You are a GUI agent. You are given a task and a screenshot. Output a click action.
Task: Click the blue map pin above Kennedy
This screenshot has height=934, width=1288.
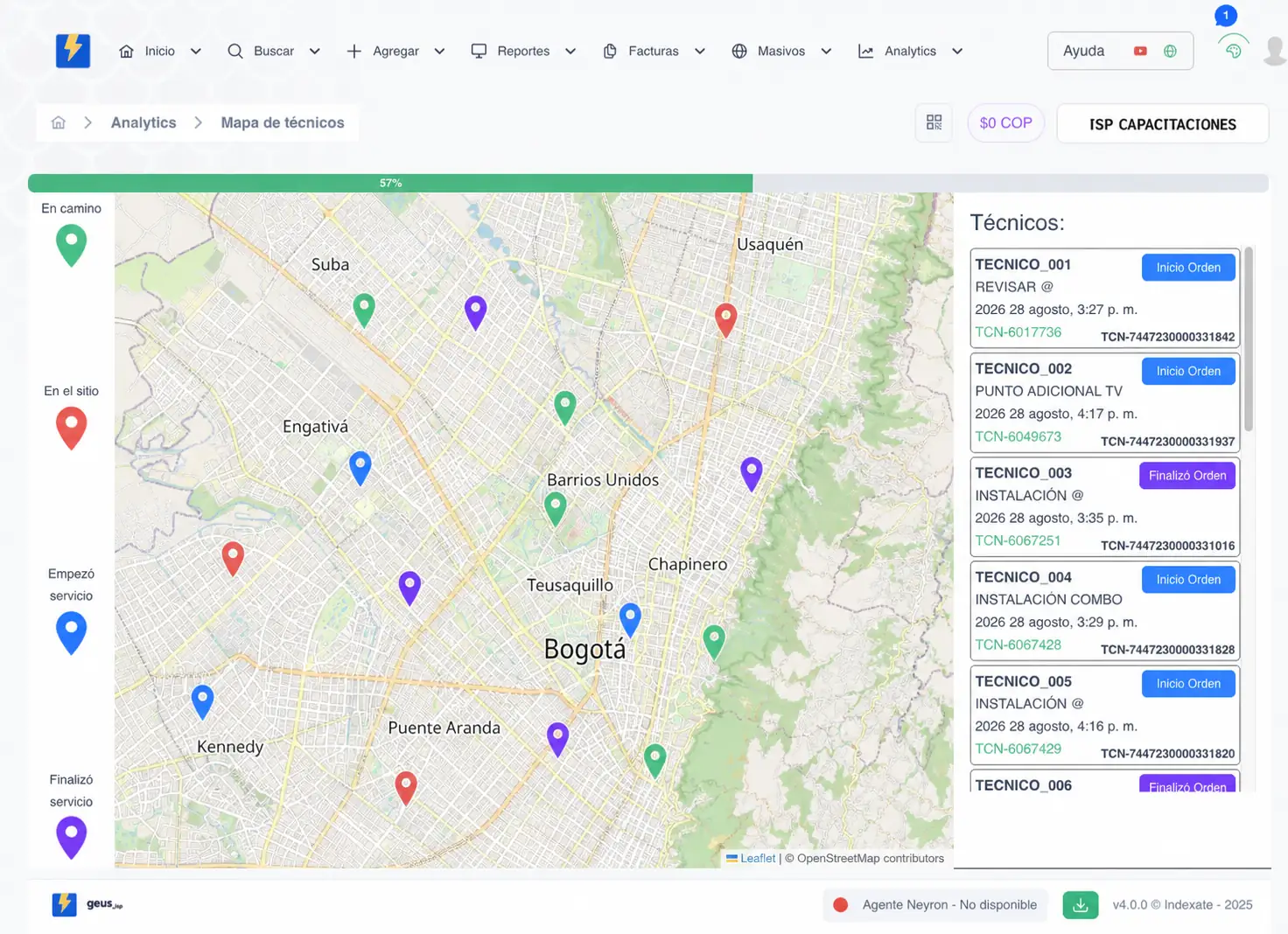202,701
